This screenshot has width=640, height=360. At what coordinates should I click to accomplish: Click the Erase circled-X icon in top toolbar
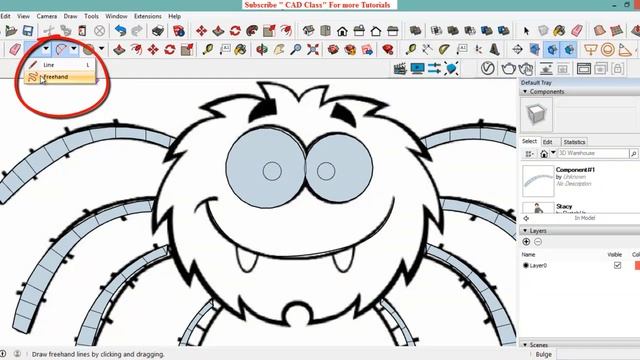click(x=100, y=31)
